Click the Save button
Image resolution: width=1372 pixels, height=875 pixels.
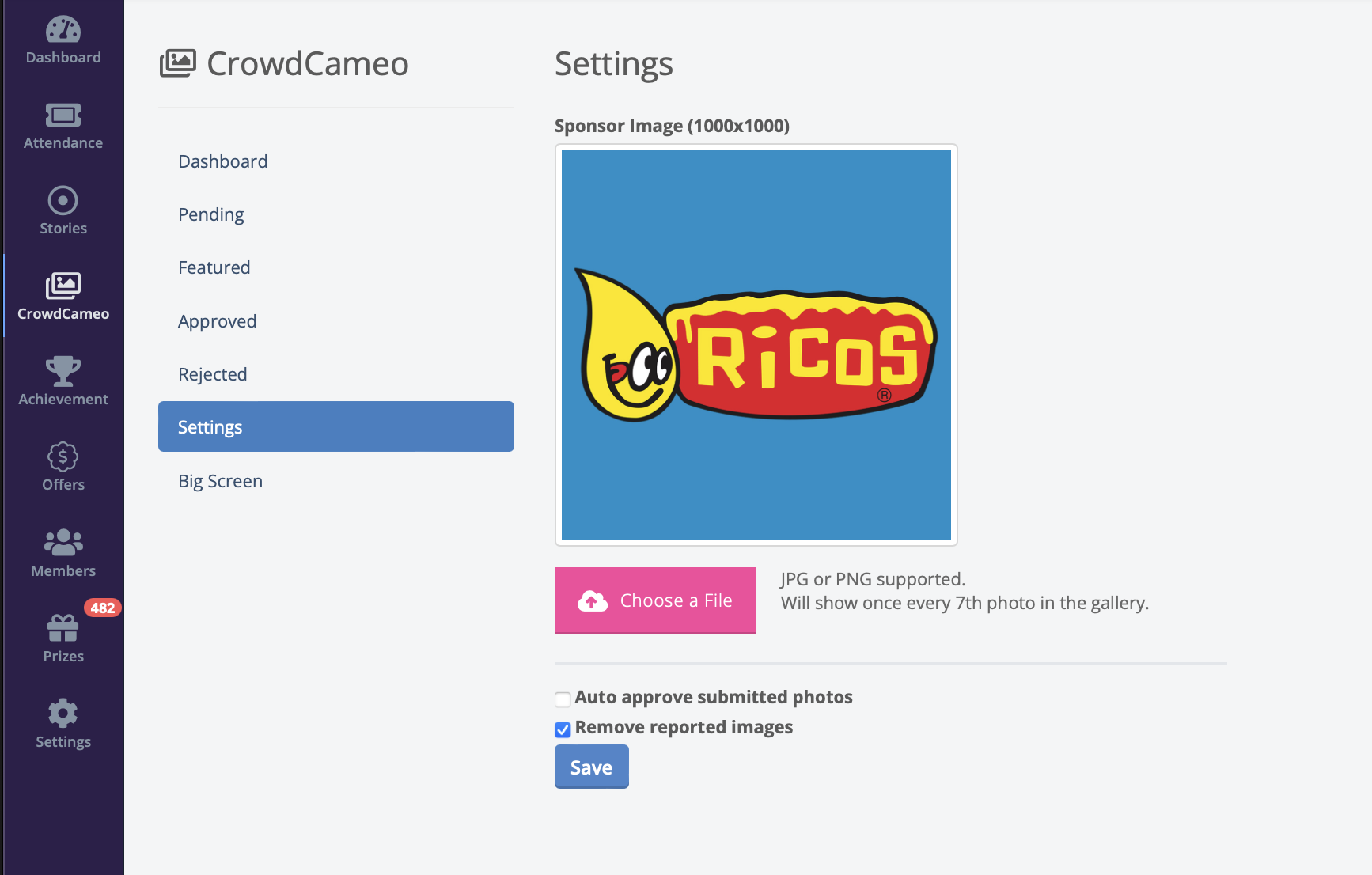[x=591, y=767]
